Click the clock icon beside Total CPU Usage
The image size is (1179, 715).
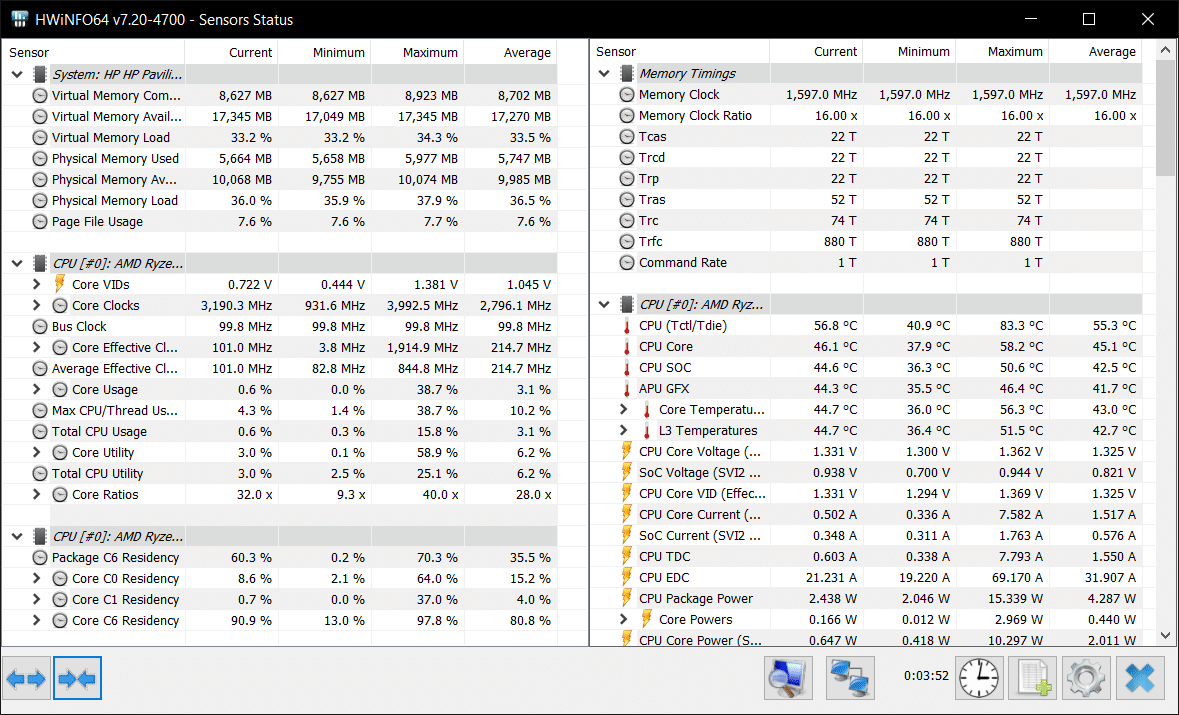(x=40, y=432)
